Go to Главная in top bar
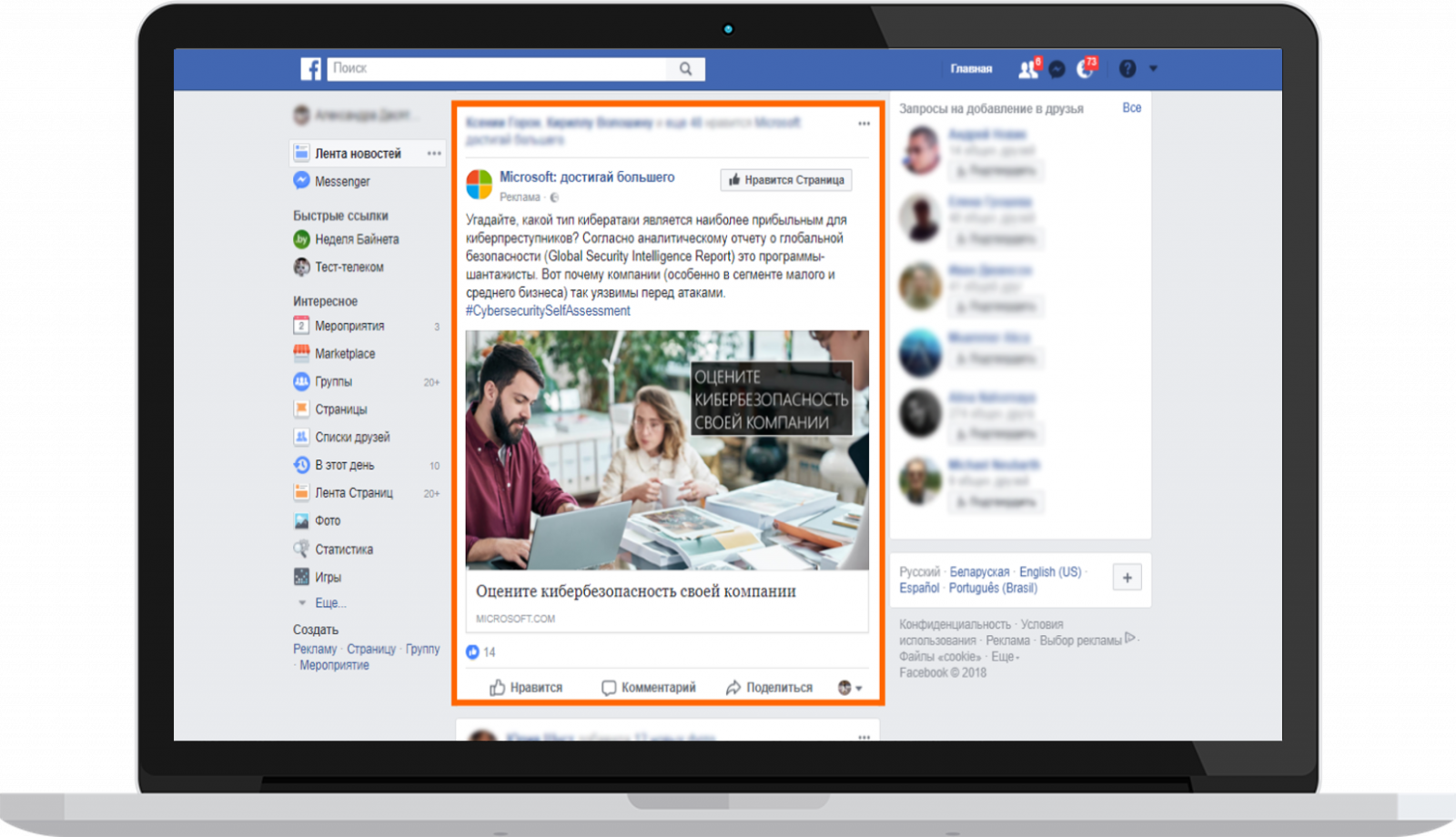This screenshot has width=1456, height=837. (x=971, y=69)
